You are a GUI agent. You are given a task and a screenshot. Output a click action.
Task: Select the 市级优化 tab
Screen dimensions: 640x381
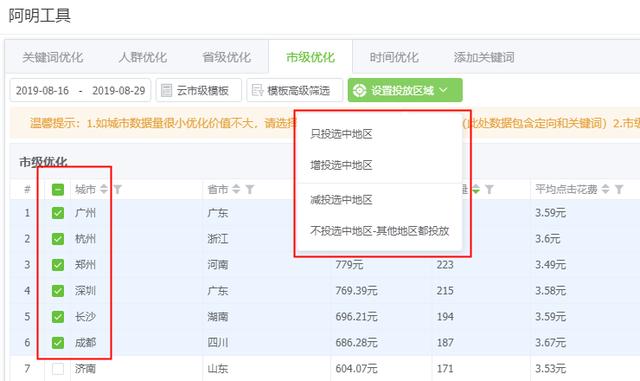coord(310,57)
